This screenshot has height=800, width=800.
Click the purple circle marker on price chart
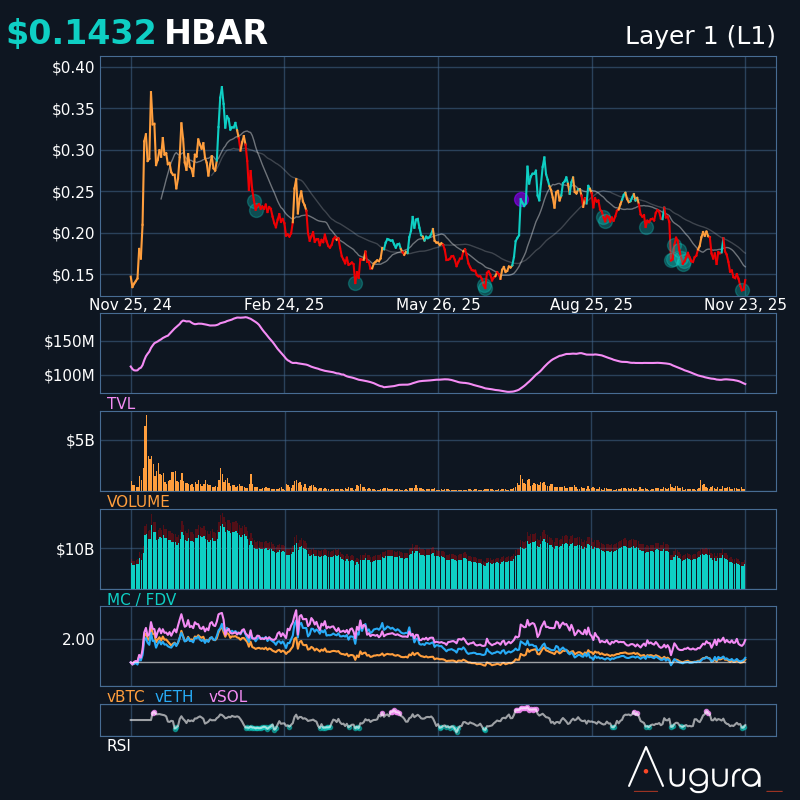(x=521, y=199)
